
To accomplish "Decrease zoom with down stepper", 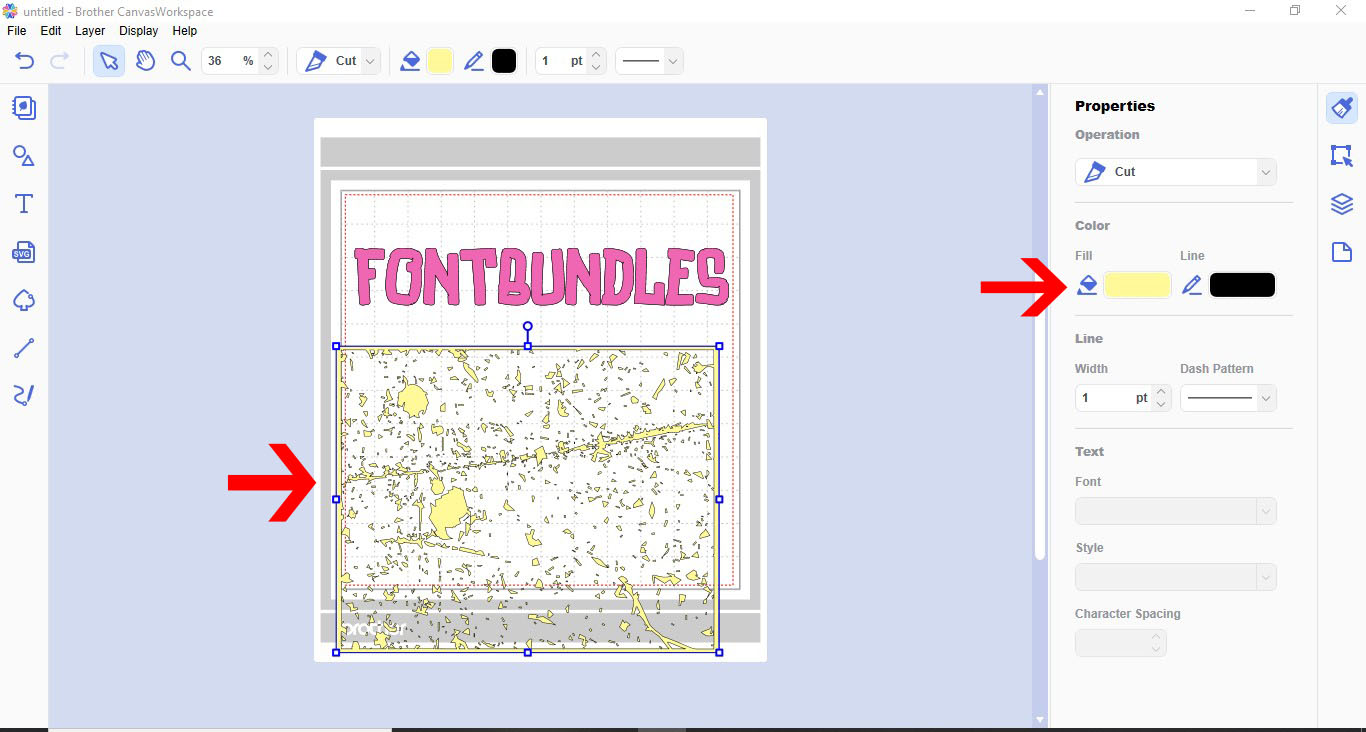I will 268,68.
